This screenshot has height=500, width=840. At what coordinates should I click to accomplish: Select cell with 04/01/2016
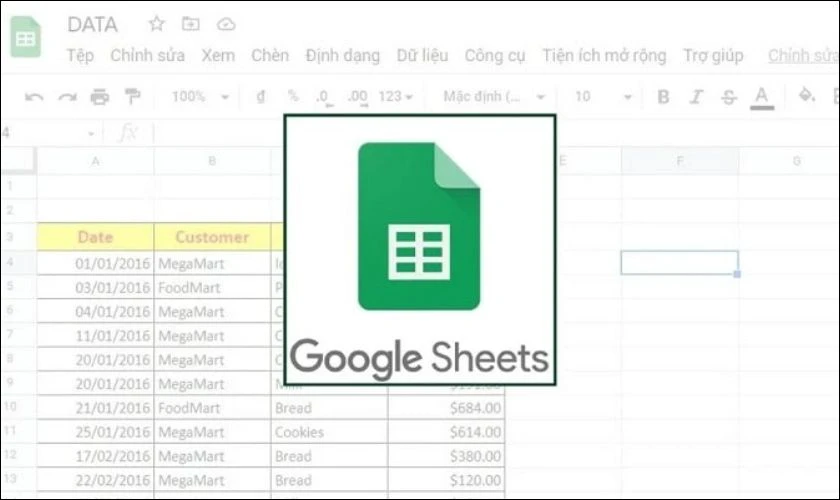(95, 311)
